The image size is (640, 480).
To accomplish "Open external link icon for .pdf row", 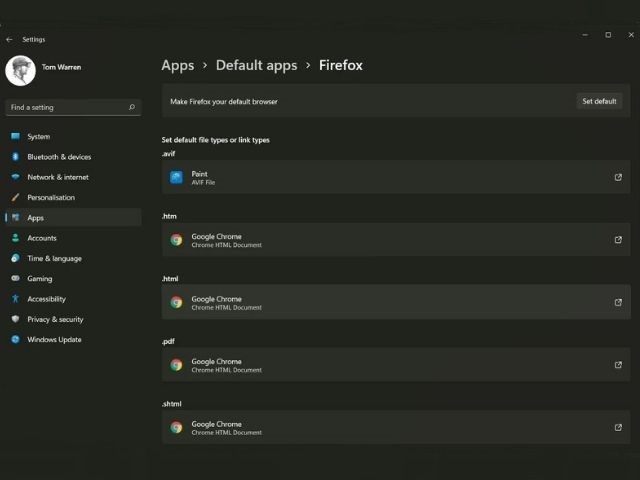I will 618,365.
